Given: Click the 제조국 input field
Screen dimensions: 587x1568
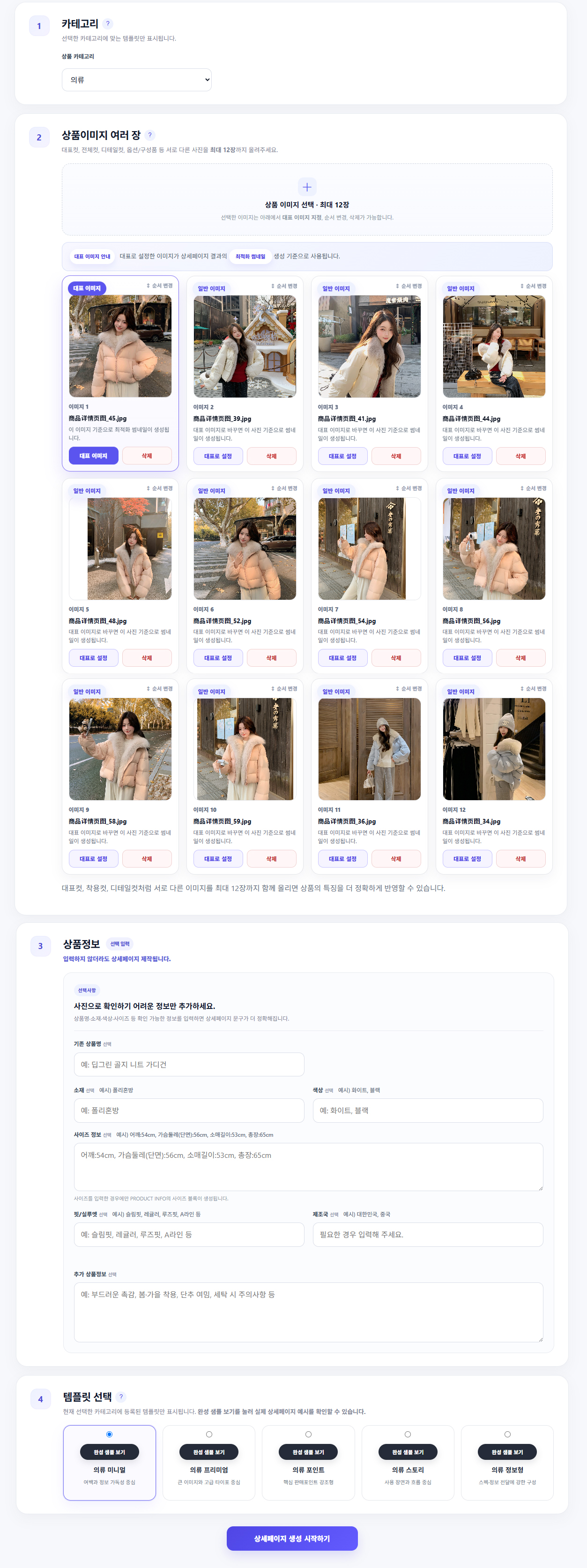Looking at the screenshot, I should tap(428, 1235).
